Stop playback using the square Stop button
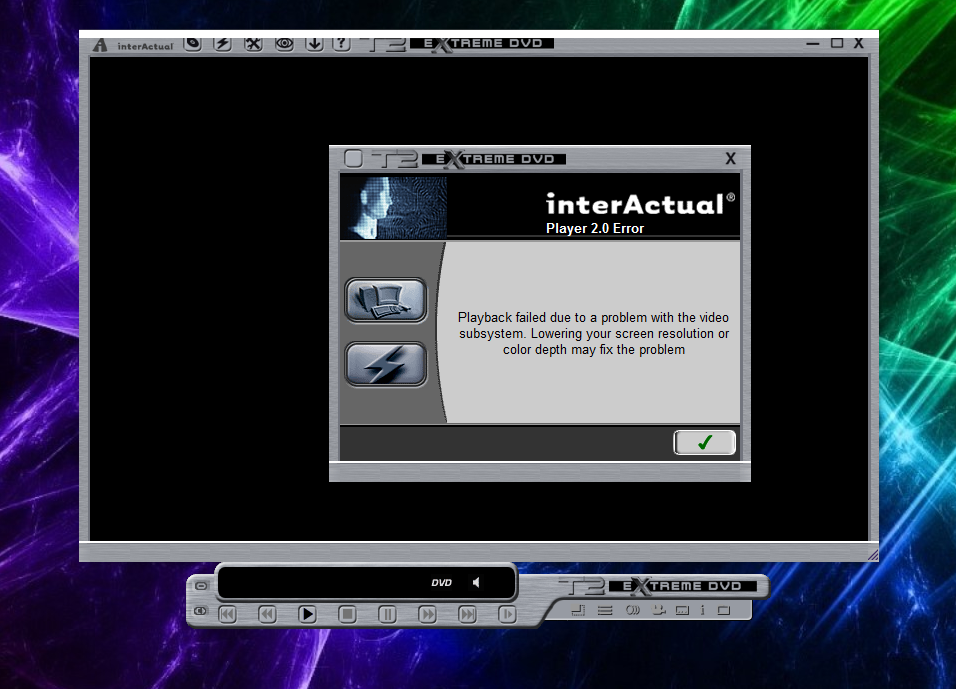The image size is (956, 689). pos(348,614)
